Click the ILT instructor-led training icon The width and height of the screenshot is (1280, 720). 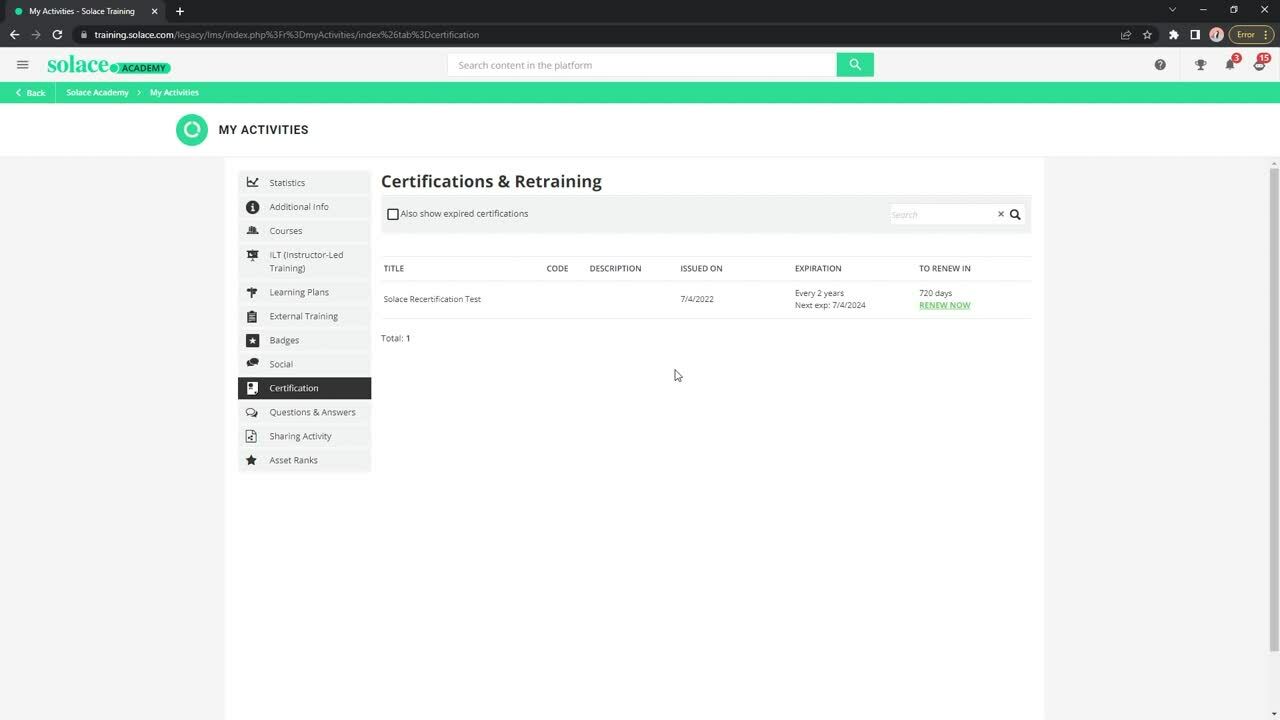click(x=252, y=255)
